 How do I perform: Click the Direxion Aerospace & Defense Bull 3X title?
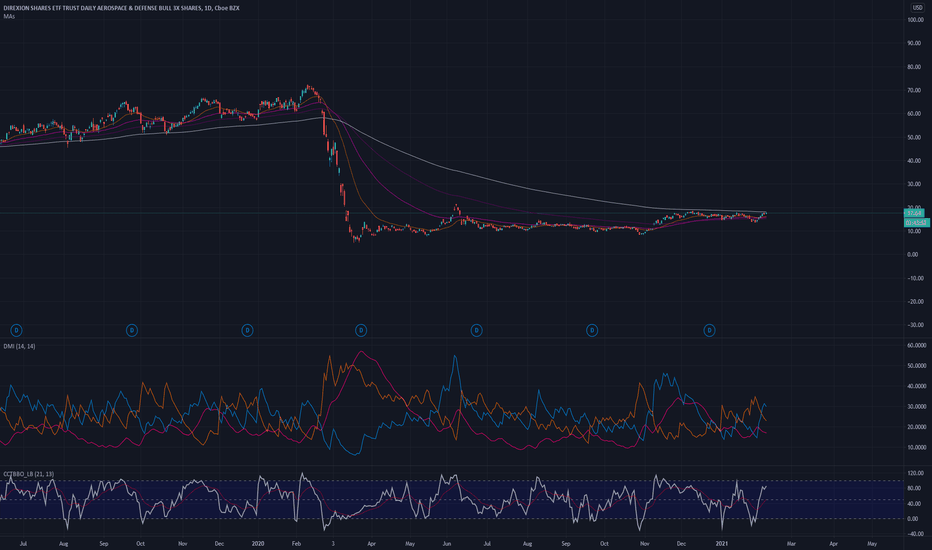(x=121, y=8)
